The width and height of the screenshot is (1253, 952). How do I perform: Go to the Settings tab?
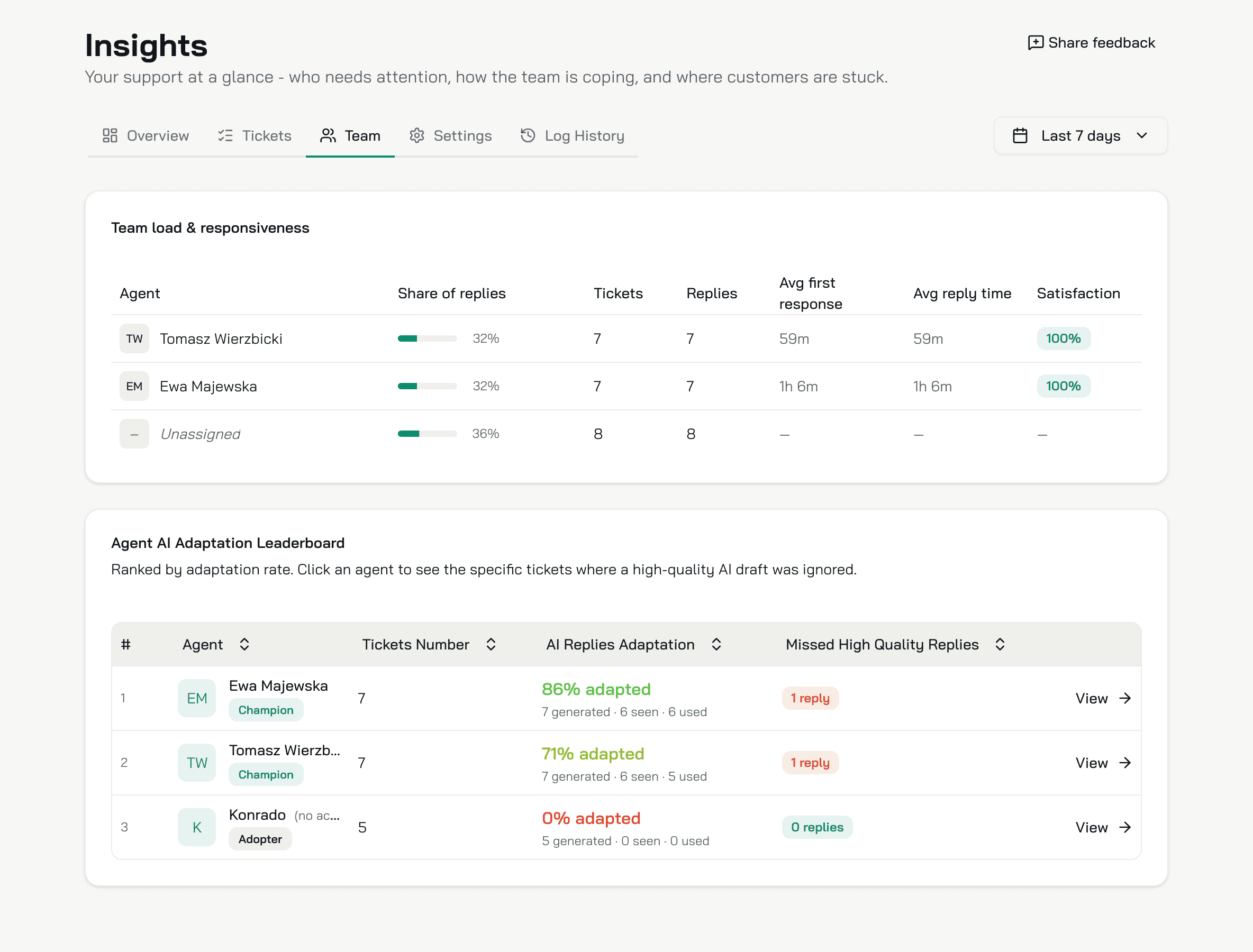click(451, 136)
